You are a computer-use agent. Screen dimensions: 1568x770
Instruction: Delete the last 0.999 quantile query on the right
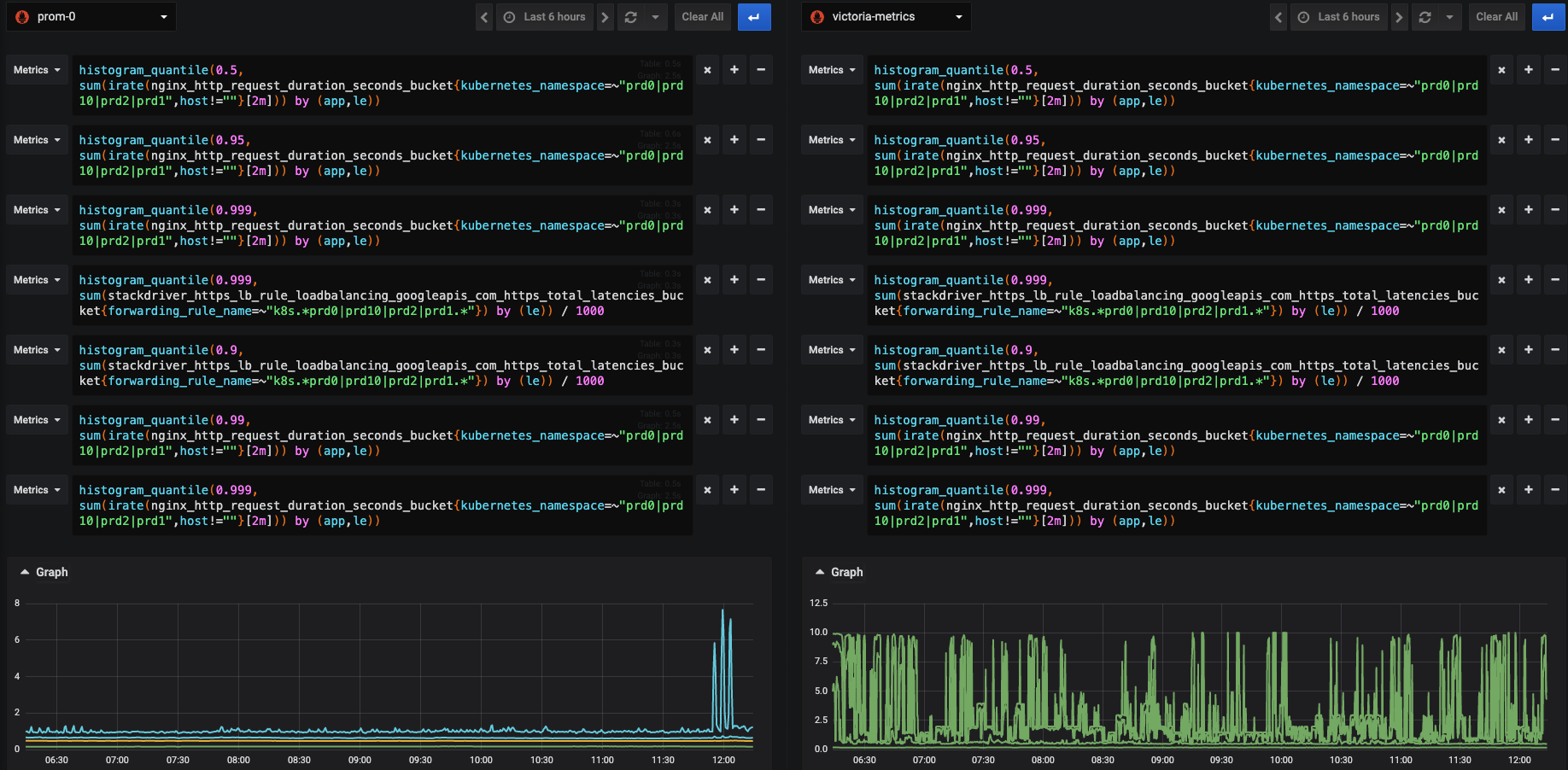(x=1501, y=489)
